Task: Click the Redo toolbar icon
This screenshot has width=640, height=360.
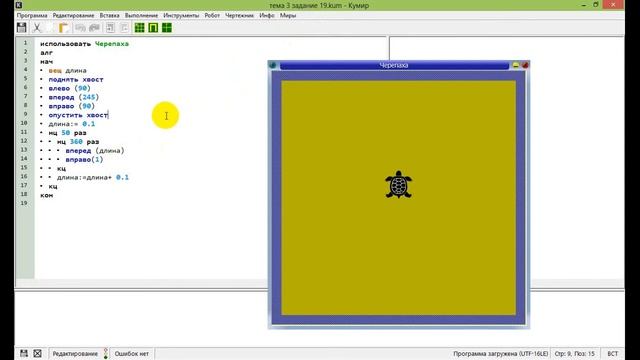Action: pos(94,27)
